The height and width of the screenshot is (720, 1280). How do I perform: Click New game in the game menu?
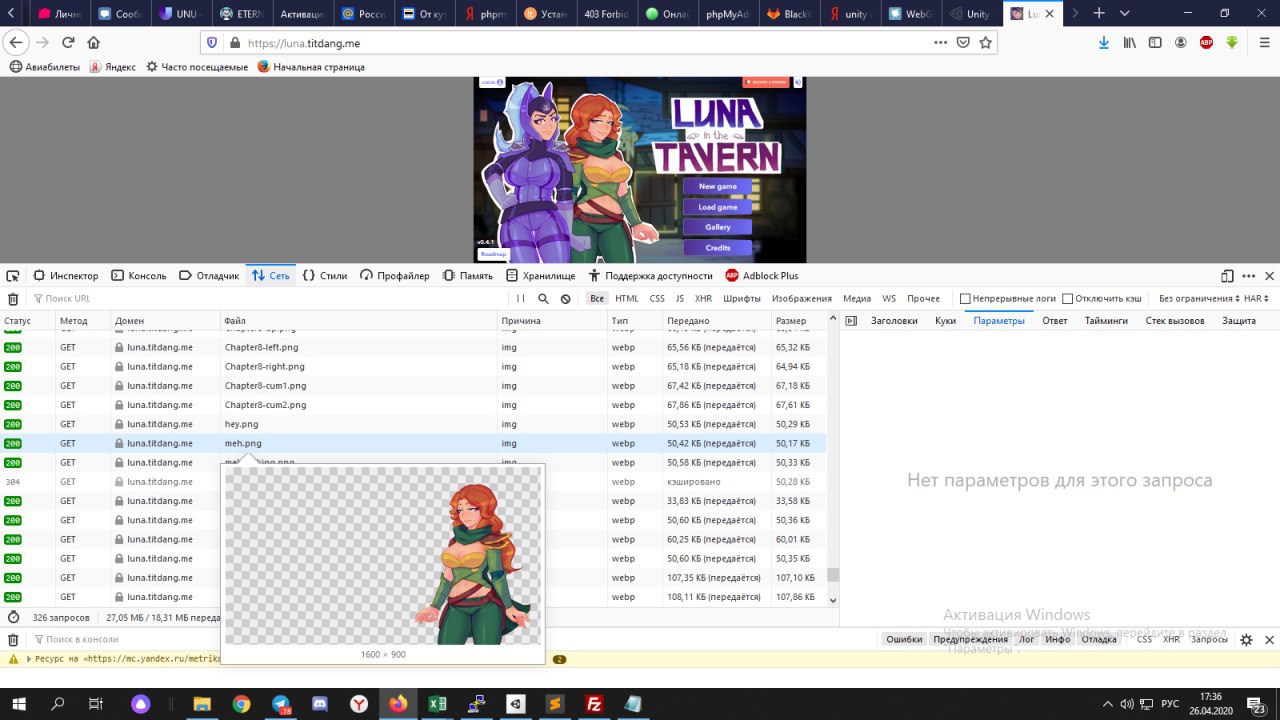click(717, 186)
